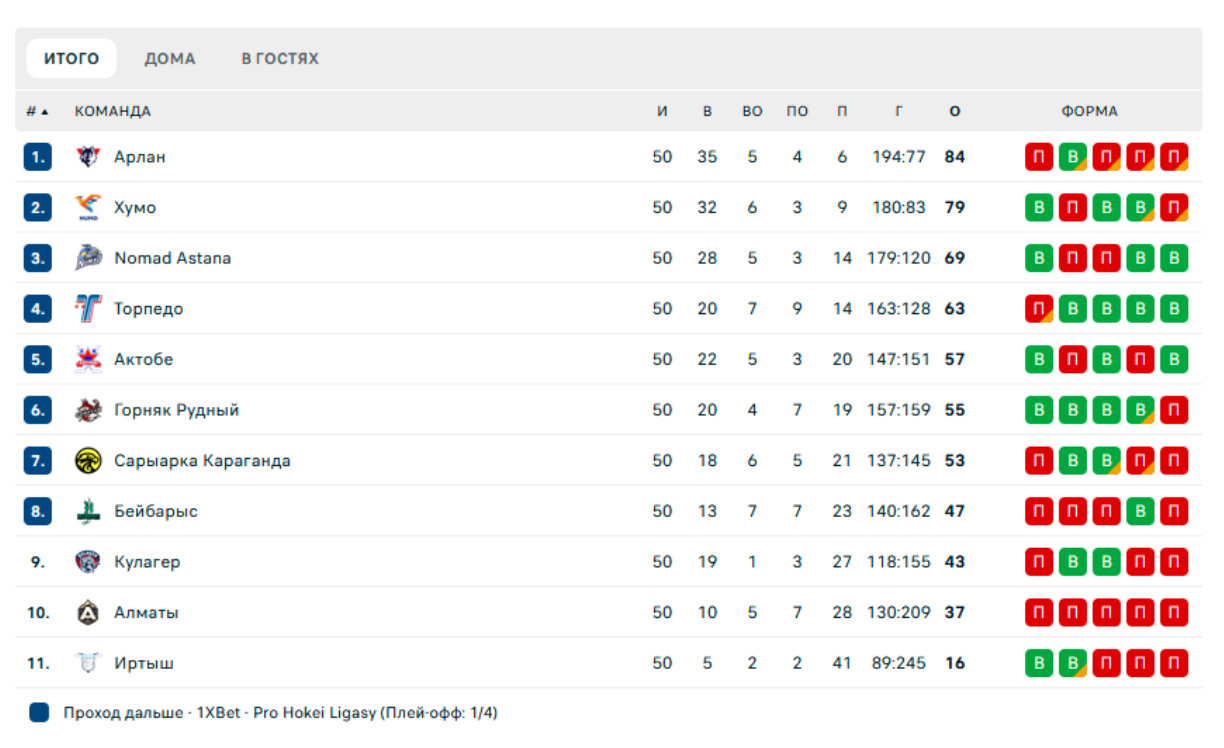Screen dimensions: 1224x748
Task: Click Иртыш's first green form badge
Action: pos(1039,663)
